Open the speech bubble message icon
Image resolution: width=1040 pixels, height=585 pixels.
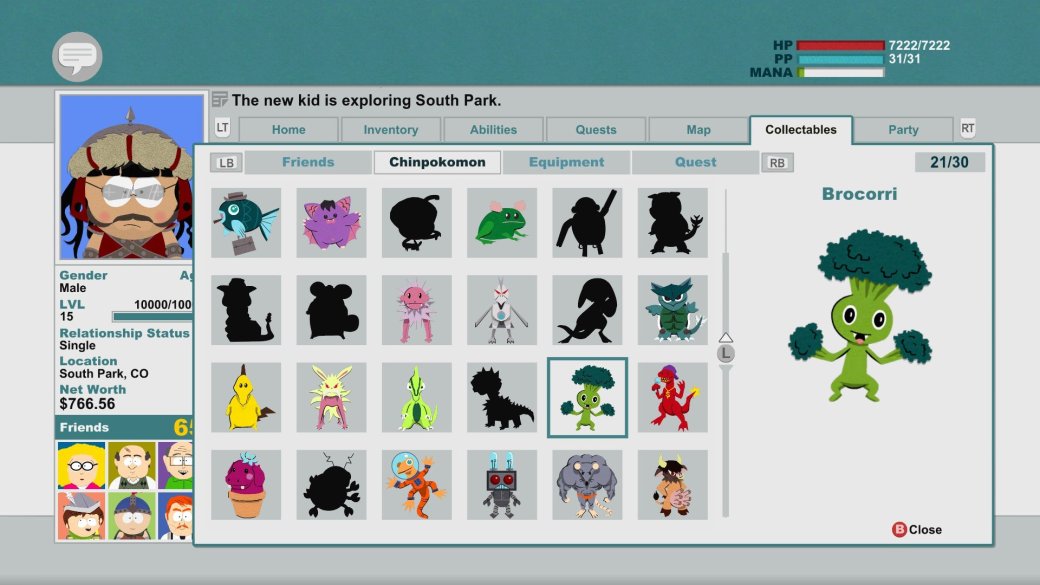pos(77,57)
